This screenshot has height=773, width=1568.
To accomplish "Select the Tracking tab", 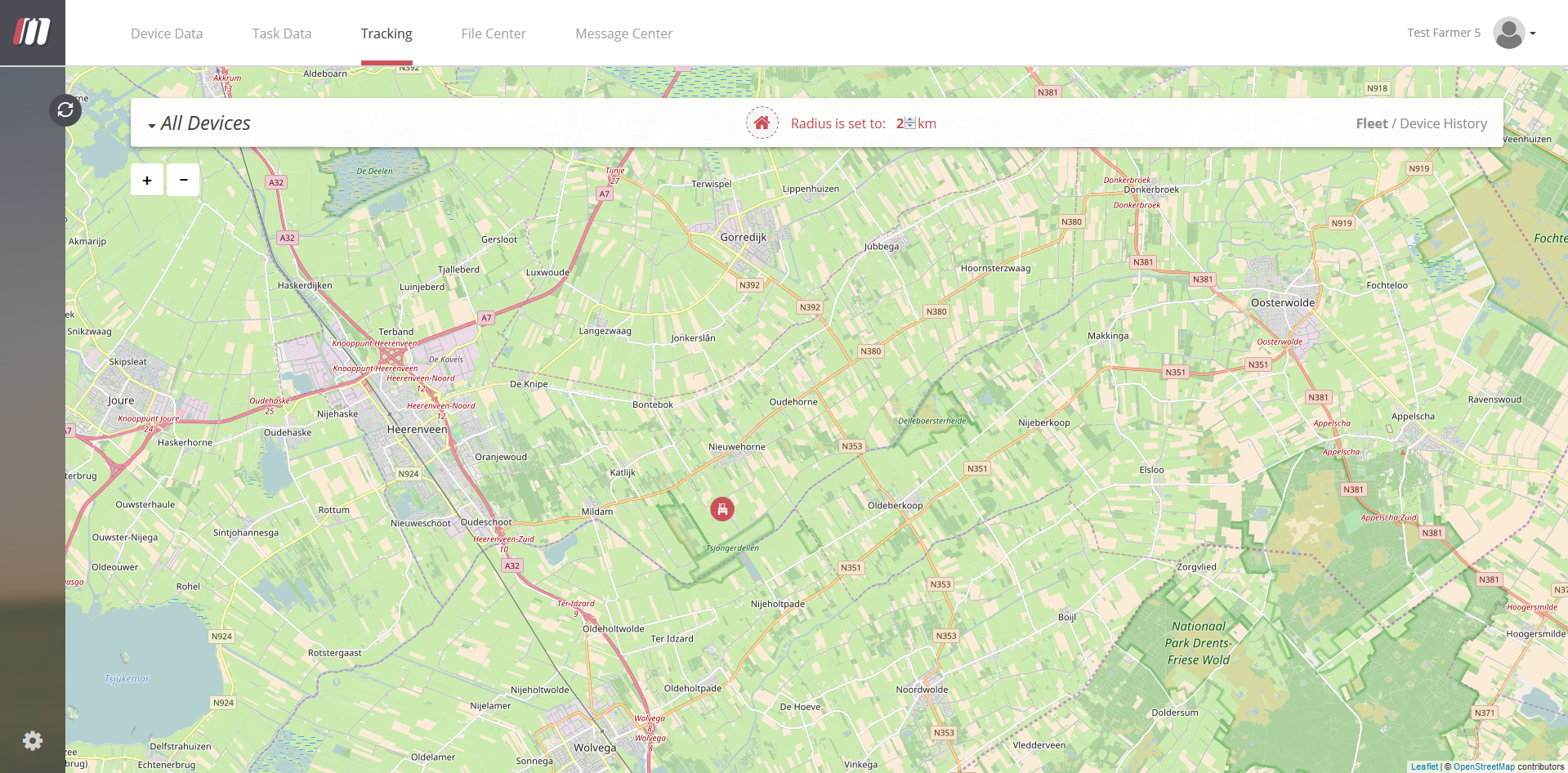I will [386, 34].
